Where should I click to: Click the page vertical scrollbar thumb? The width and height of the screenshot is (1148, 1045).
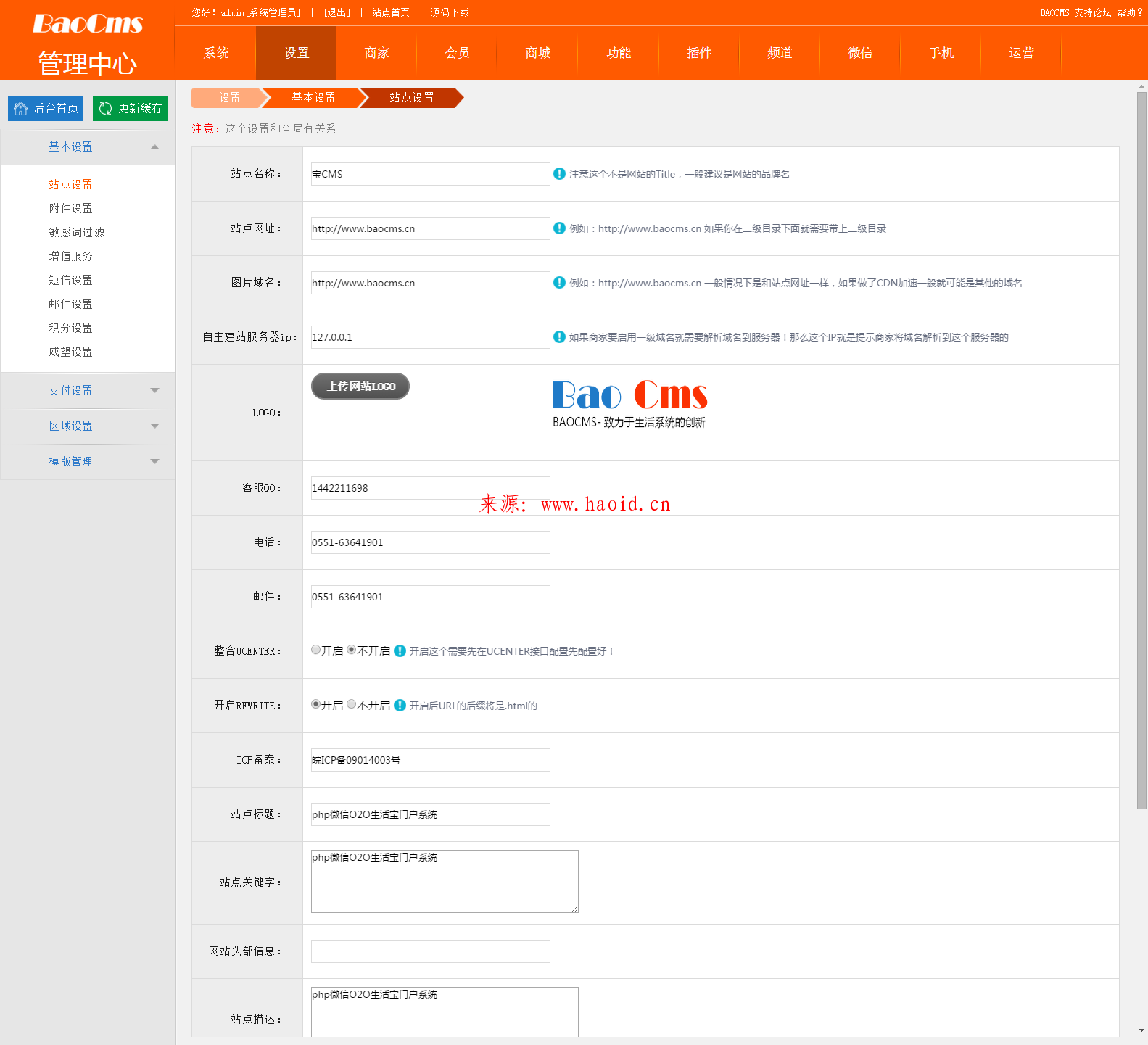(1141, 450)
